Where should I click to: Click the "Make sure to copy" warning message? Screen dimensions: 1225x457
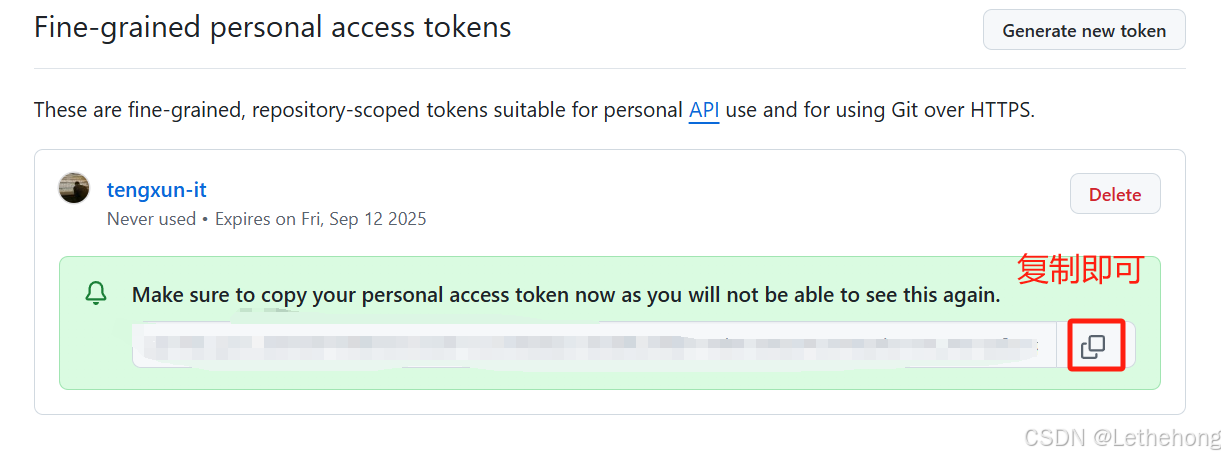[566, 295]
